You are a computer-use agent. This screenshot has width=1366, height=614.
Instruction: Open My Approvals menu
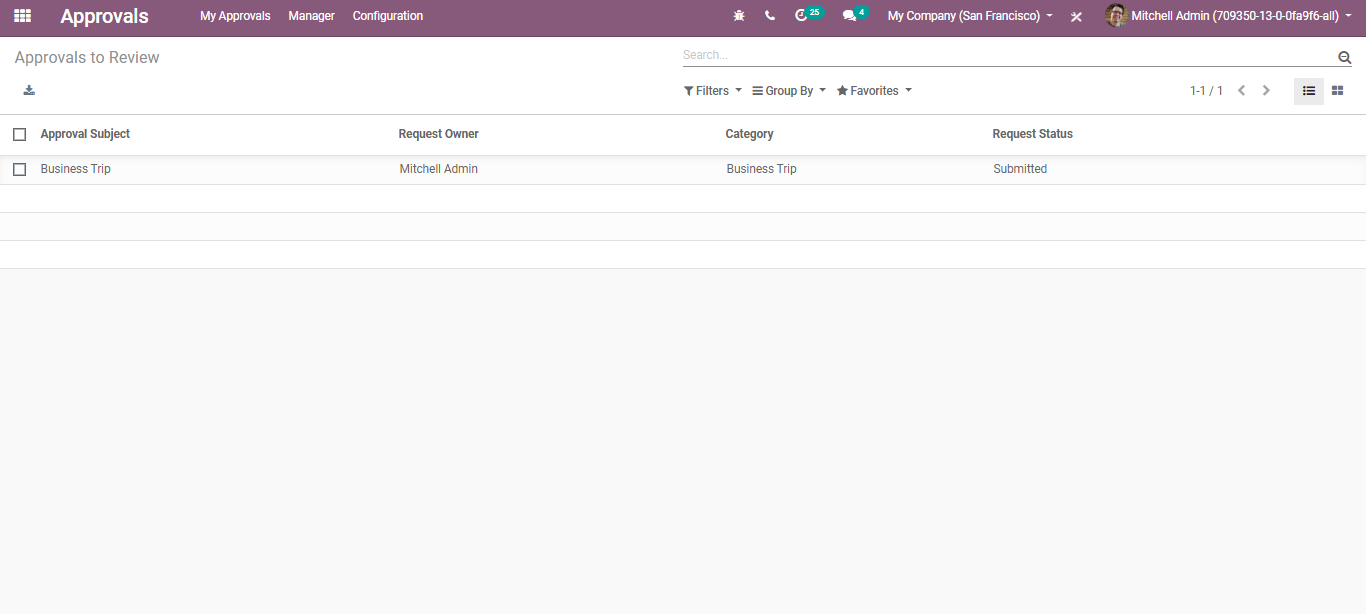235,16
